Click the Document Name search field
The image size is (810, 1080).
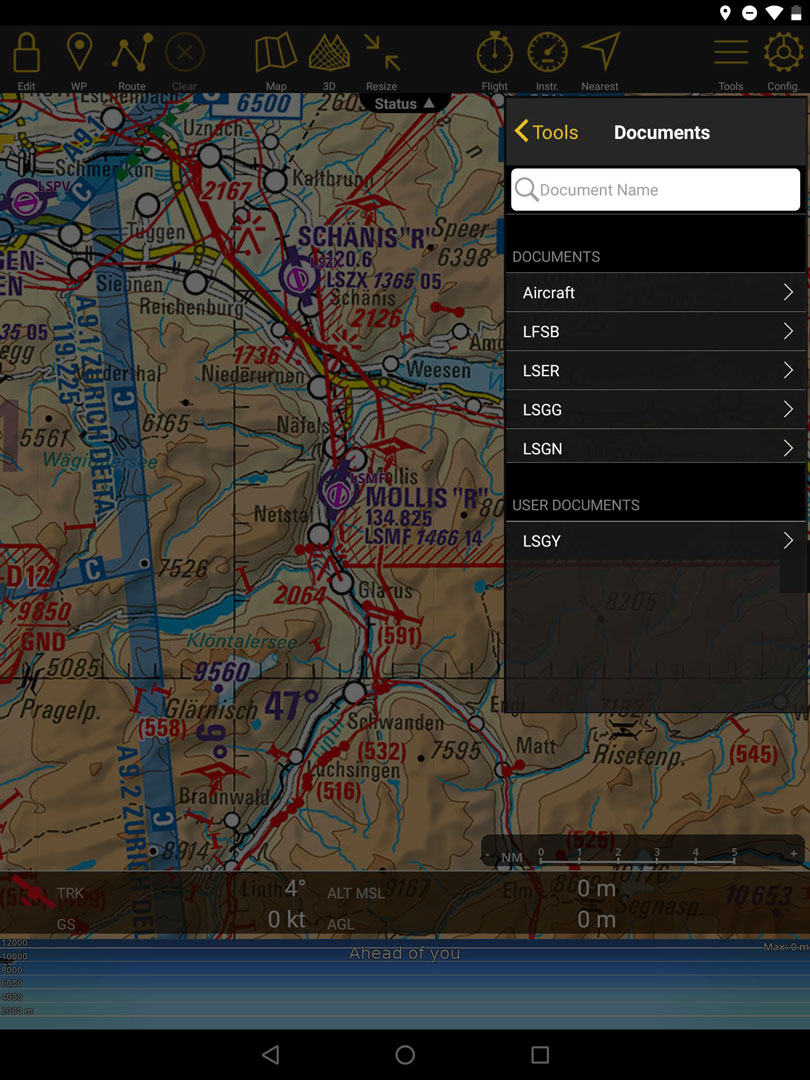[655, 190]
